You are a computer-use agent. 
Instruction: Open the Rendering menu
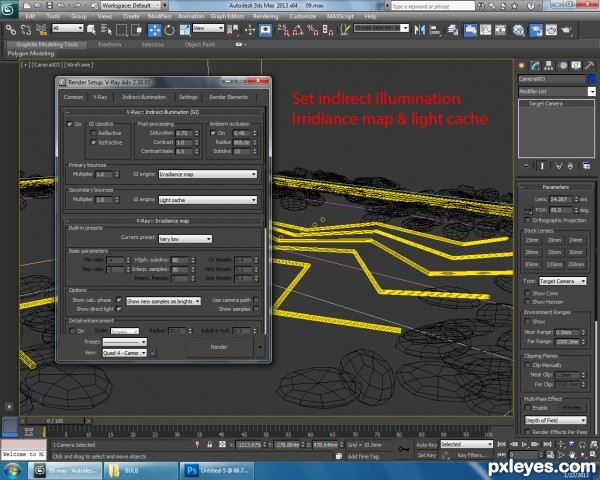click(265, 16)
